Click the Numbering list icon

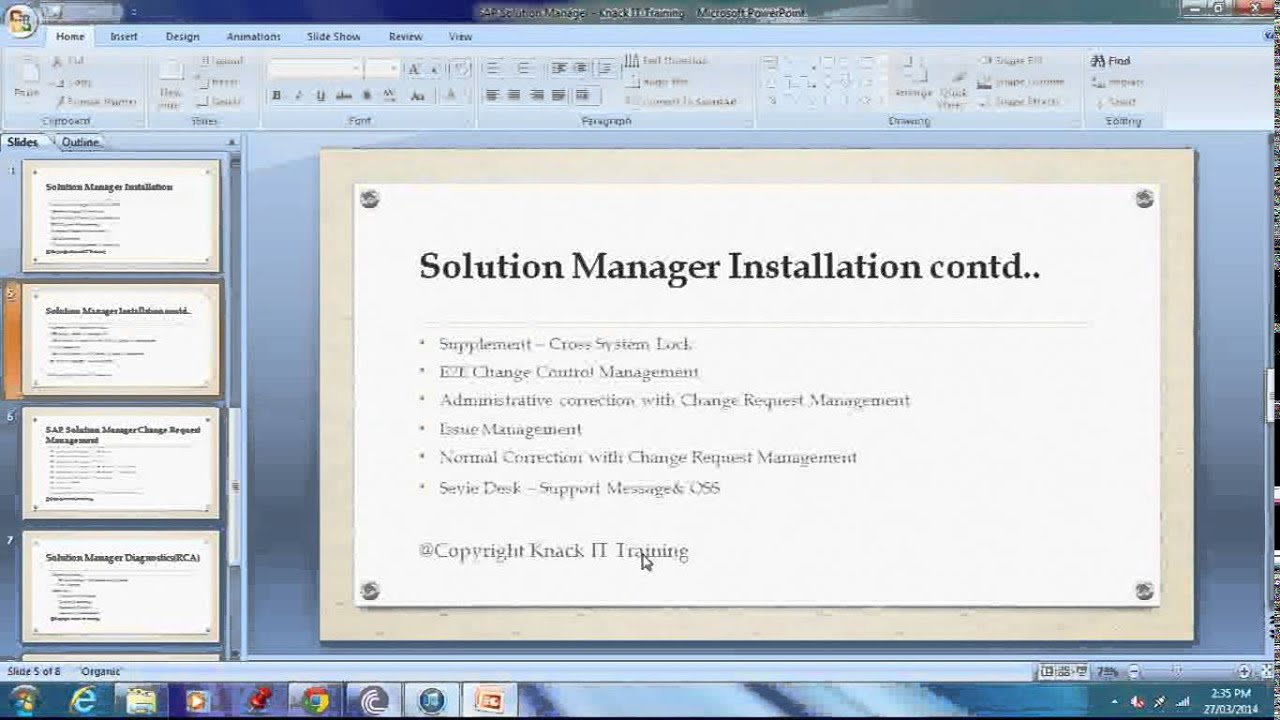pos(525,69)
